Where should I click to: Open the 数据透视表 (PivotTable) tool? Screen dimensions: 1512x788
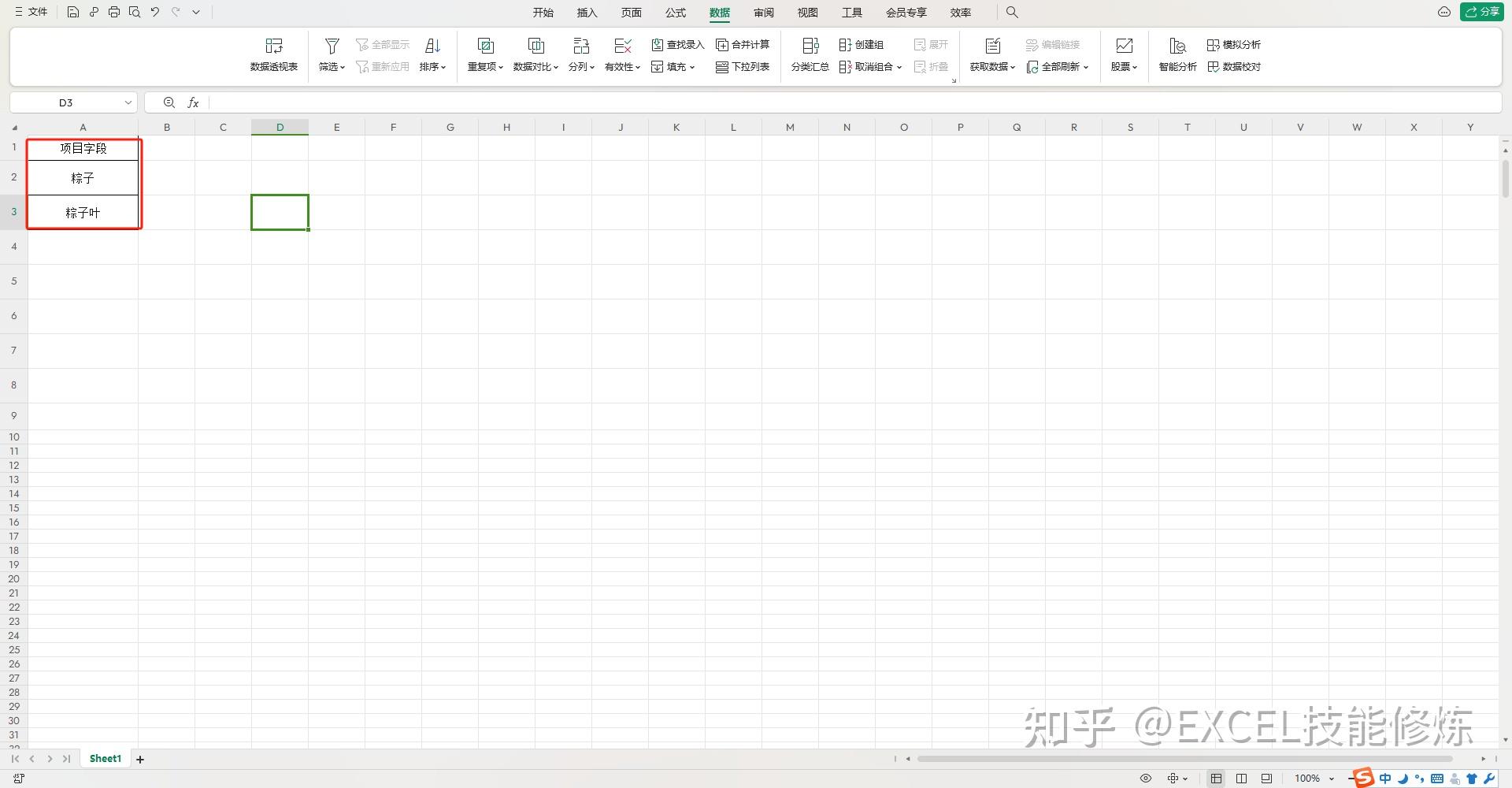[273, 54]
